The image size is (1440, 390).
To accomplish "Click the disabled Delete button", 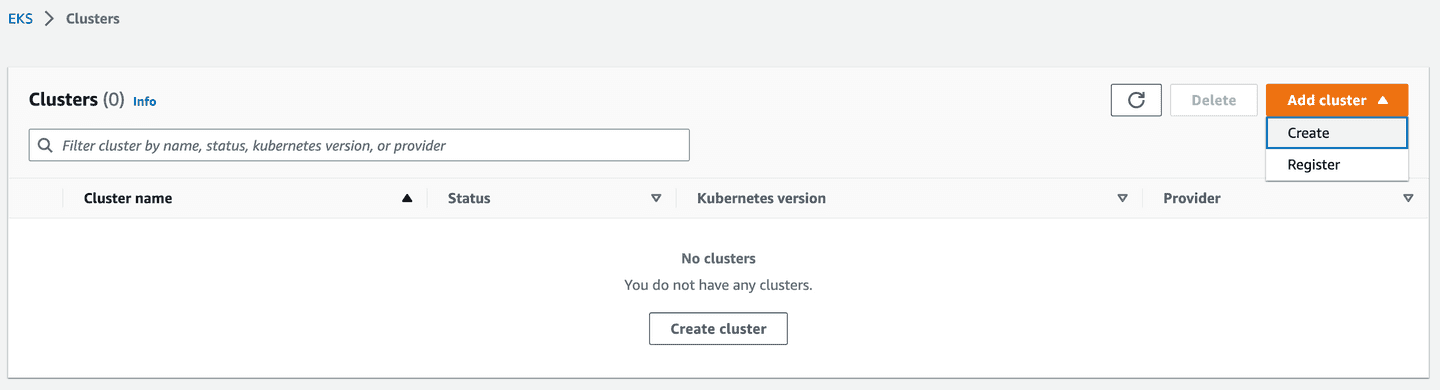I will 1214,100.
